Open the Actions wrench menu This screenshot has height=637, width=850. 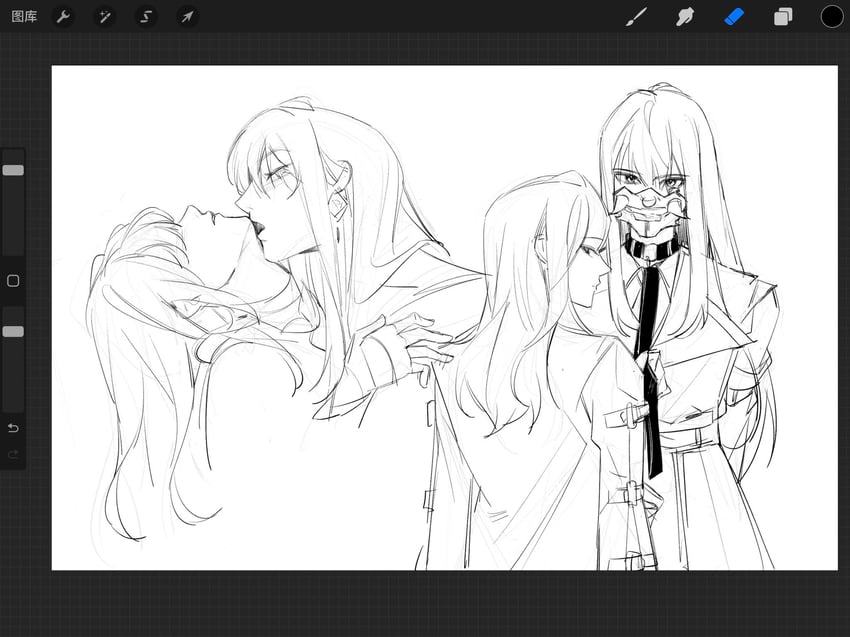[x=63, y=17]
